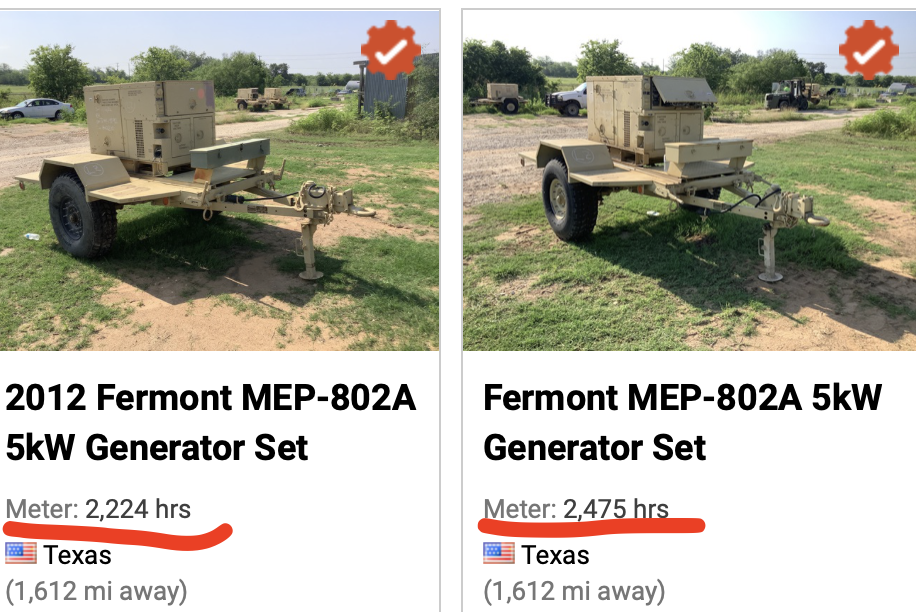Select the Texas location on the right listing

[x=556, y=554]
